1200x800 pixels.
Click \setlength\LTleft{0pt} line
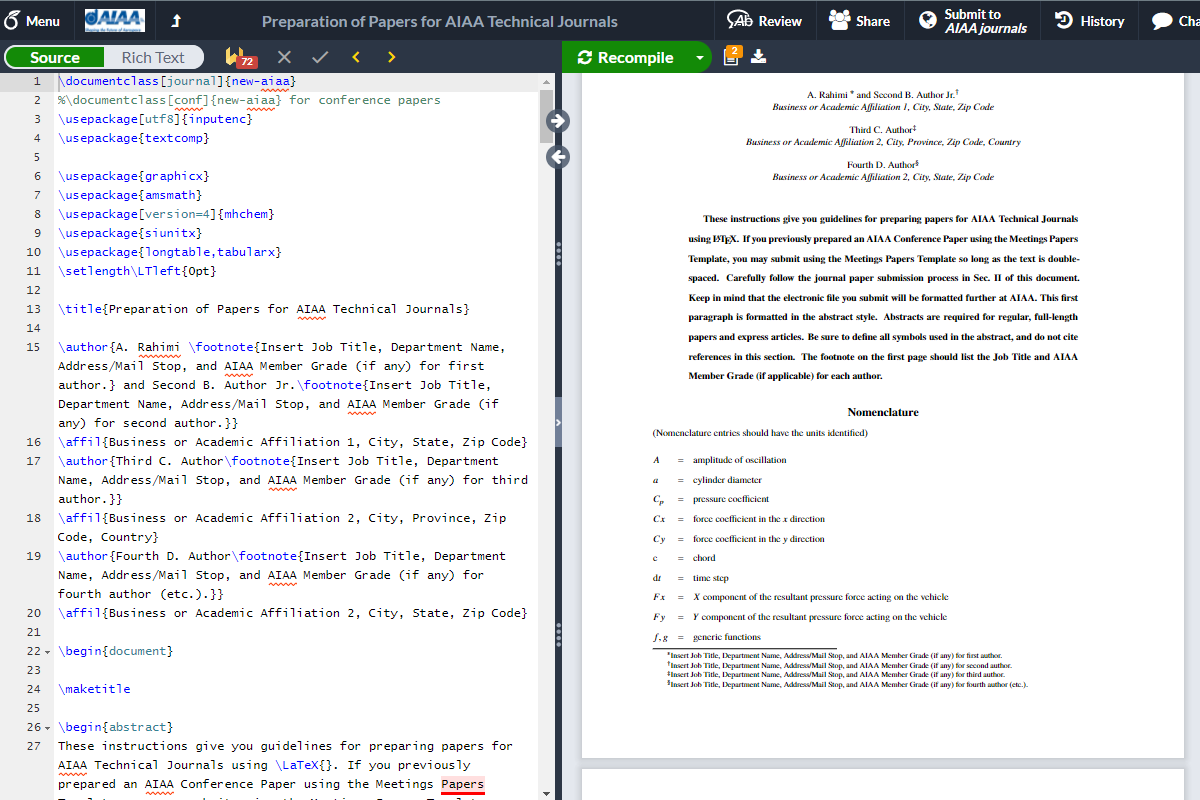[x=137, y=271]
